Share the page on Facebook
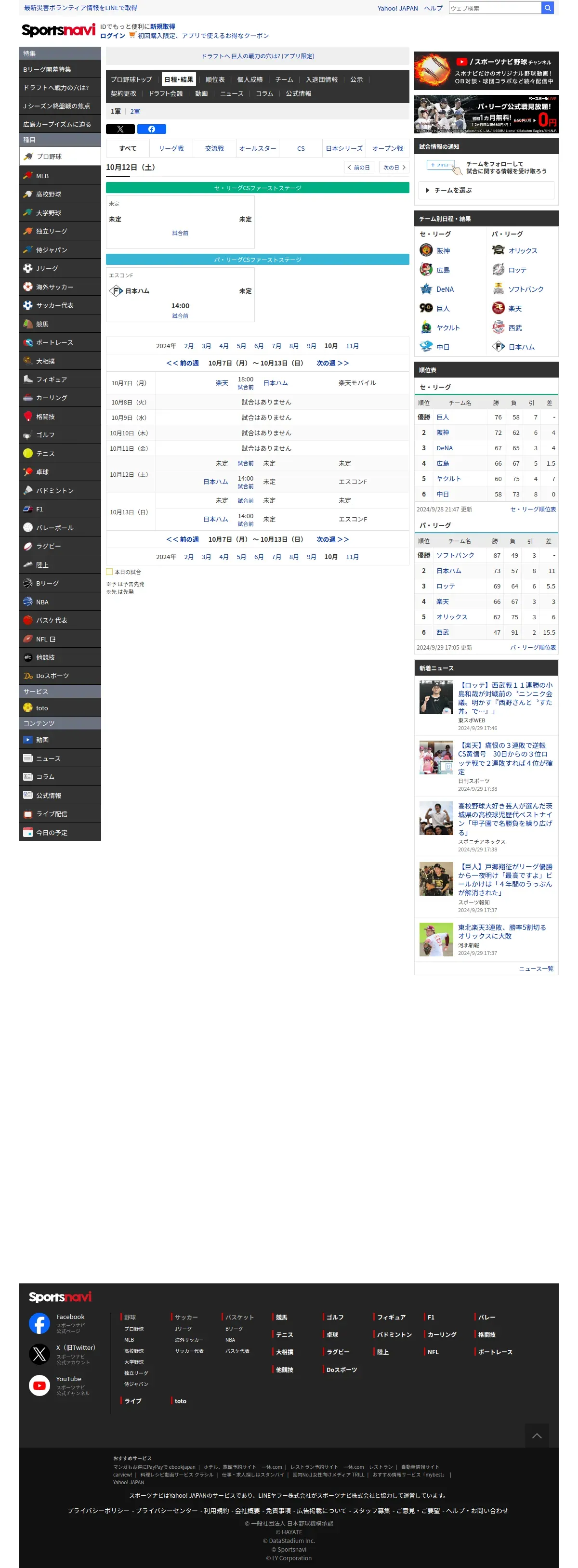The width and height of the screenshot is (578, 1568). (152, 129)
